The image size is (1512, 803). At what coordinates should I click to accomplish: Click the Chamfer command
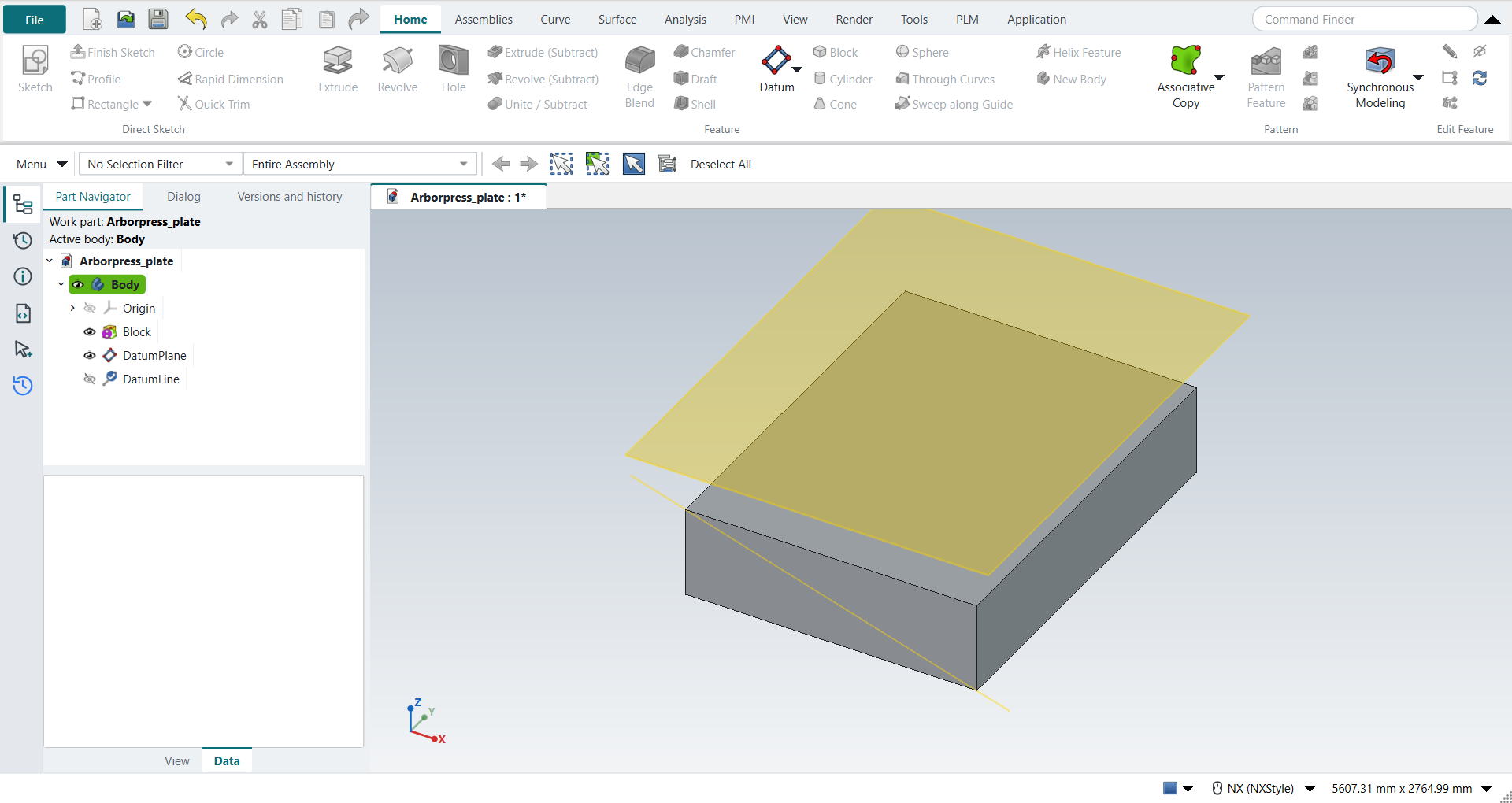[x=705, y=52]
